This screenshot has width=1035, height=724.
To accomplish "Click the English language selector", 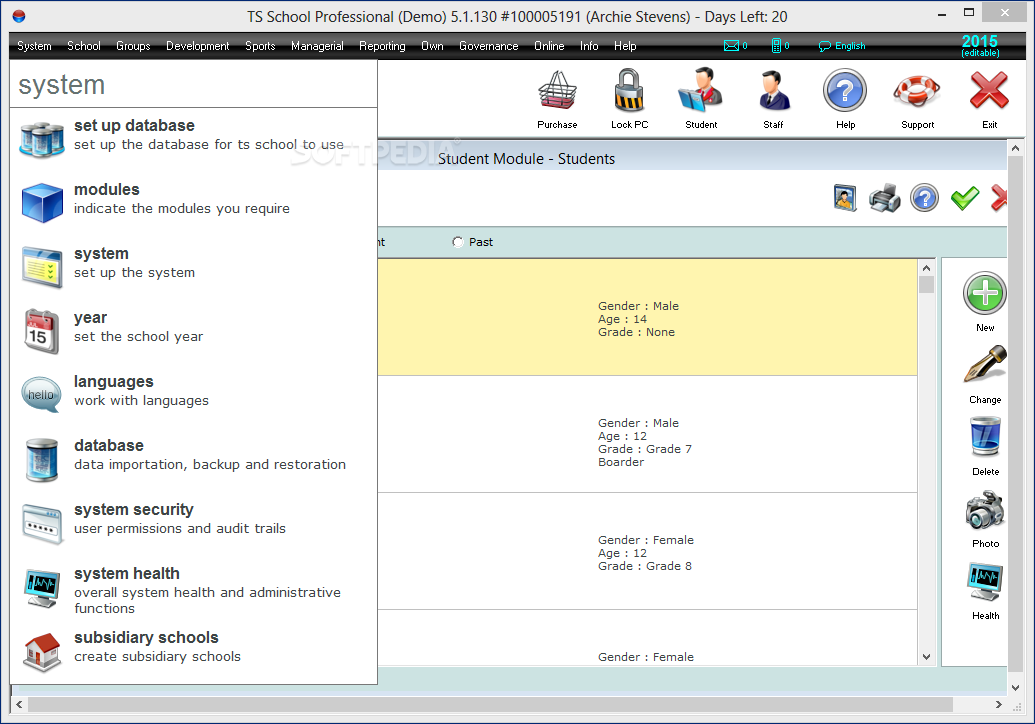I will (842, 46).
